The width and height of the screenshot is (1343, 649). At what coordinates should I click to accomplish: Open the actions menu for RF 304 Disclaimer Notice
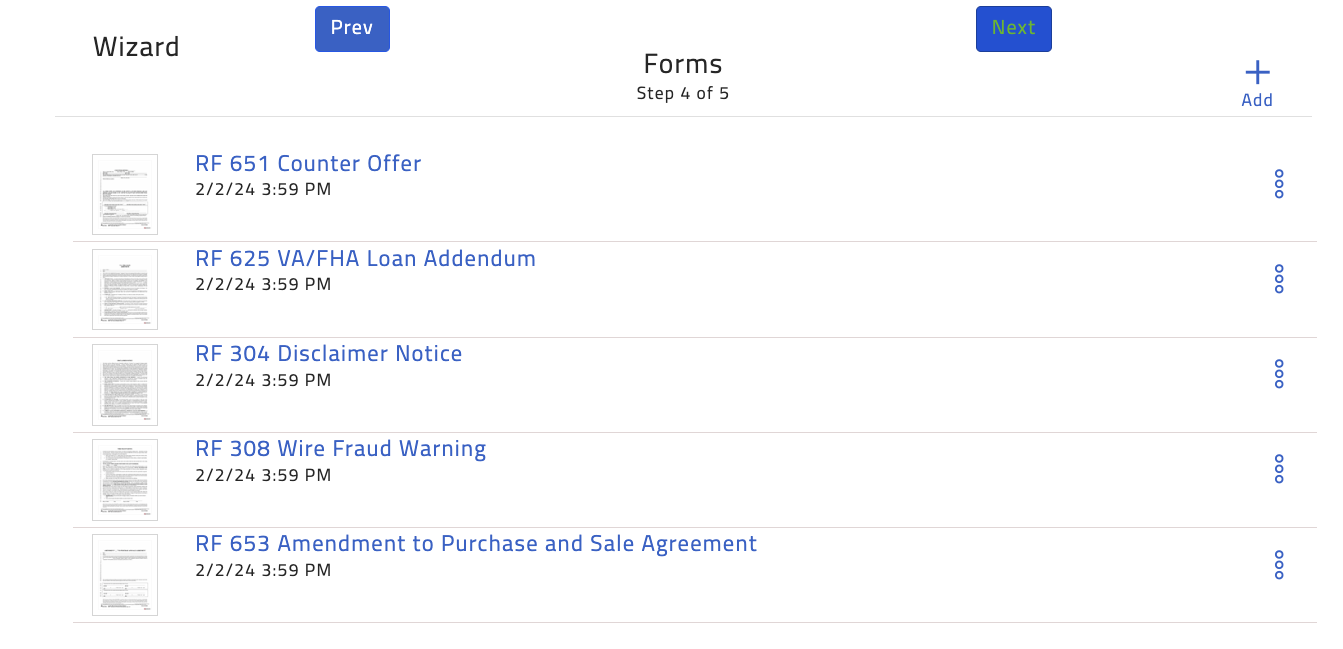(1279, 374)
